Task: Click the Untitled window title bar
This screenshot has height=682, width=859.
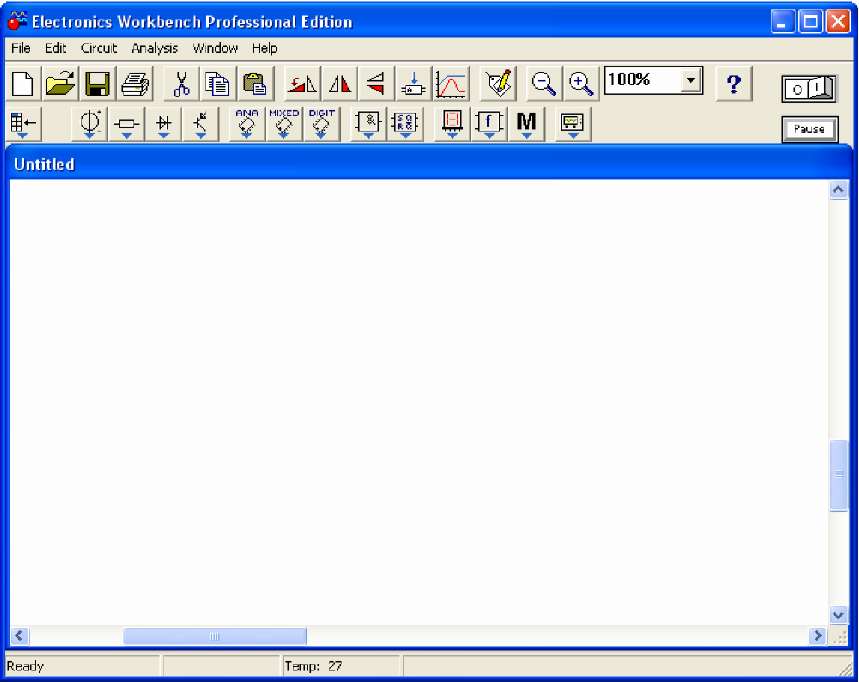Action: click(x=428, y=164)
